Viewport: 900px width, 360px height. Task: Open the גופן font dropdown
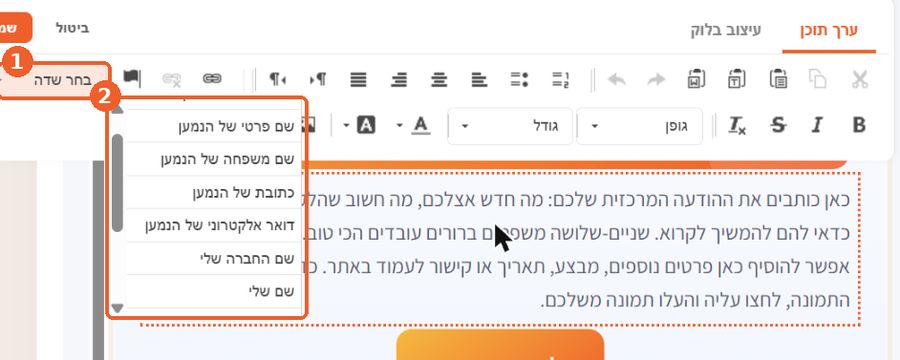[x=639, y=126]
